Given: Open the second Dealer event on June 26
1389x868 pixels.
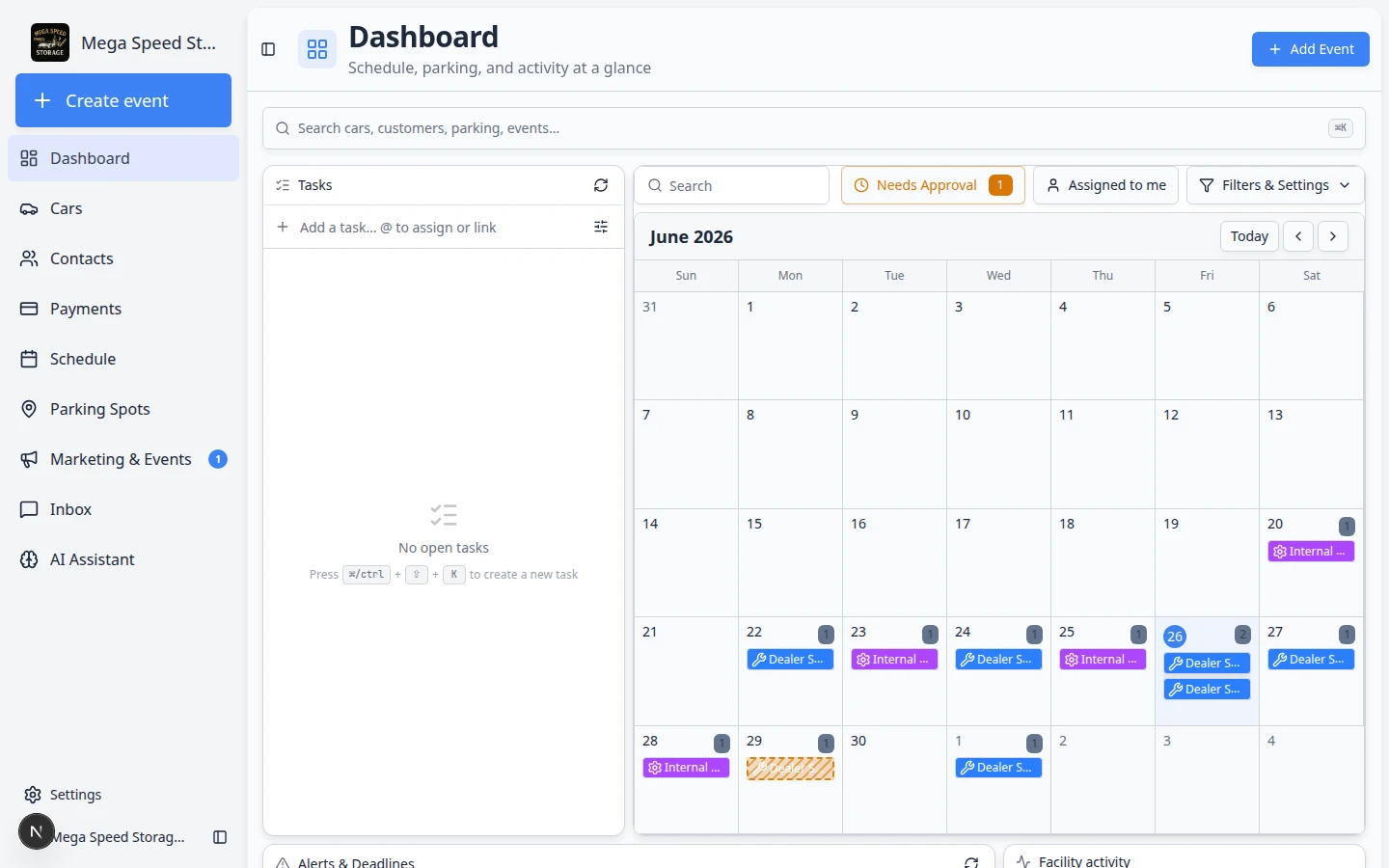Looking at the screenshot, I should 1207,690.
